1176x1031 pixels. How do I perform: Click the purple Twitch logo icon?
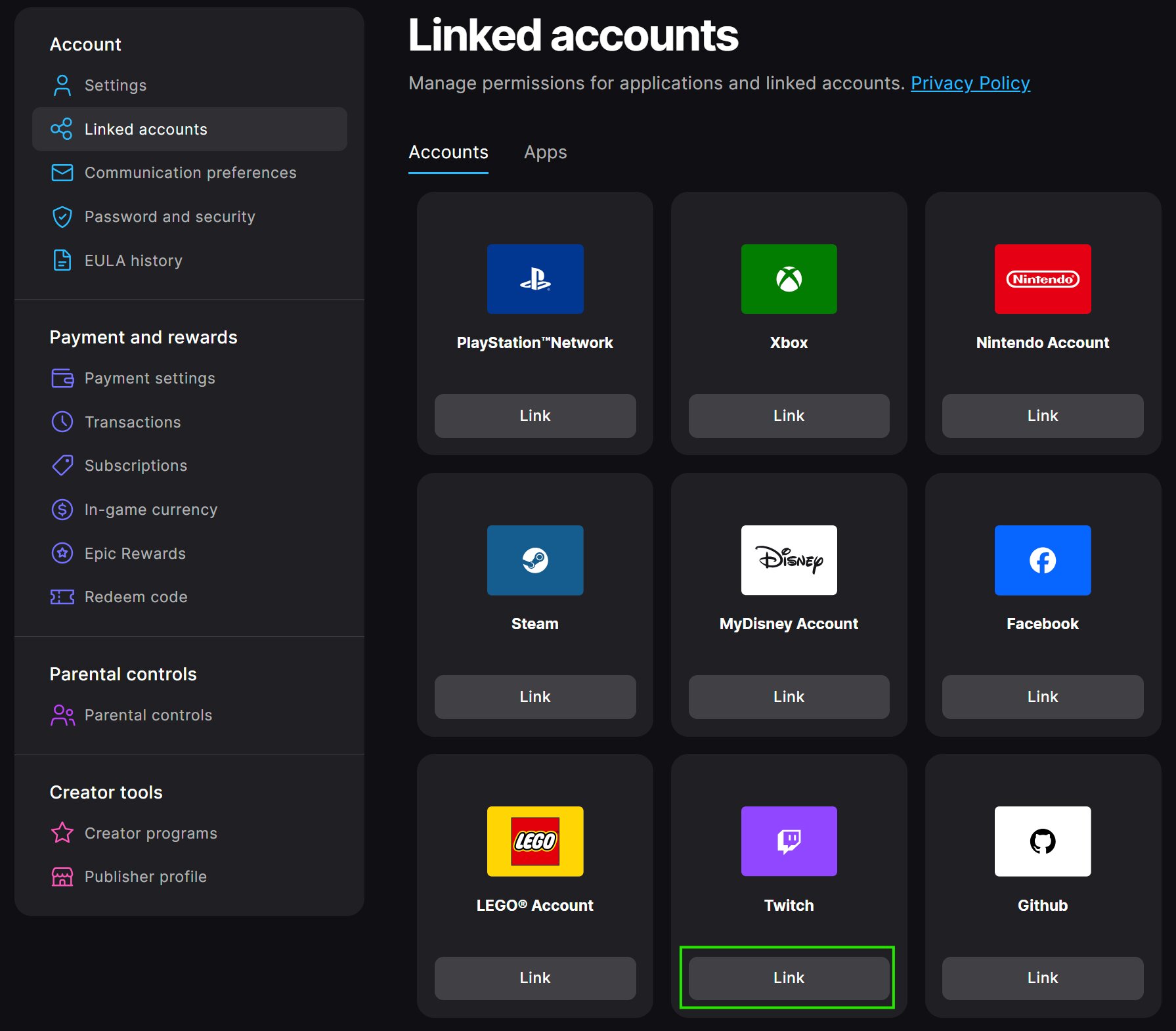tap(789, 841)
